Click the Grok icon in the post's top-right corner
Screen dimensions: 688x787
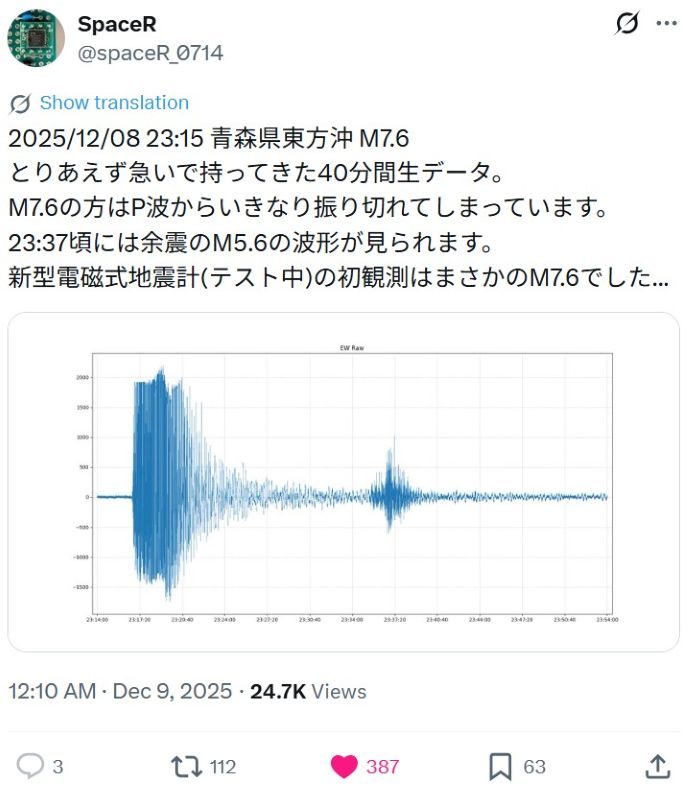coord(627,24)
